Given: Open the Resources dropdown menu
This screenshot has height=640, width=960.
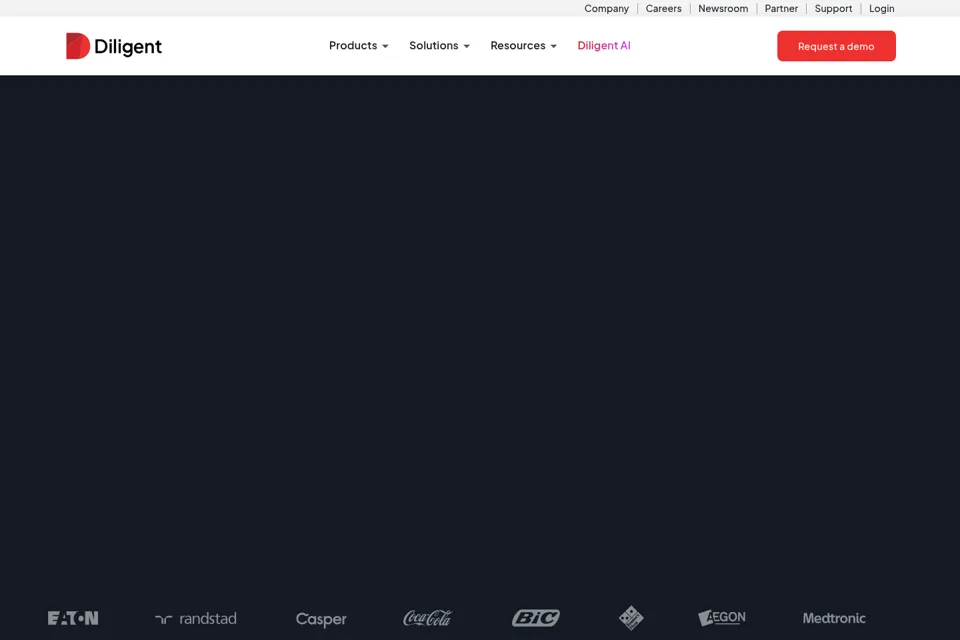Looking at the screenshot, I should click(x=523, y=46).
